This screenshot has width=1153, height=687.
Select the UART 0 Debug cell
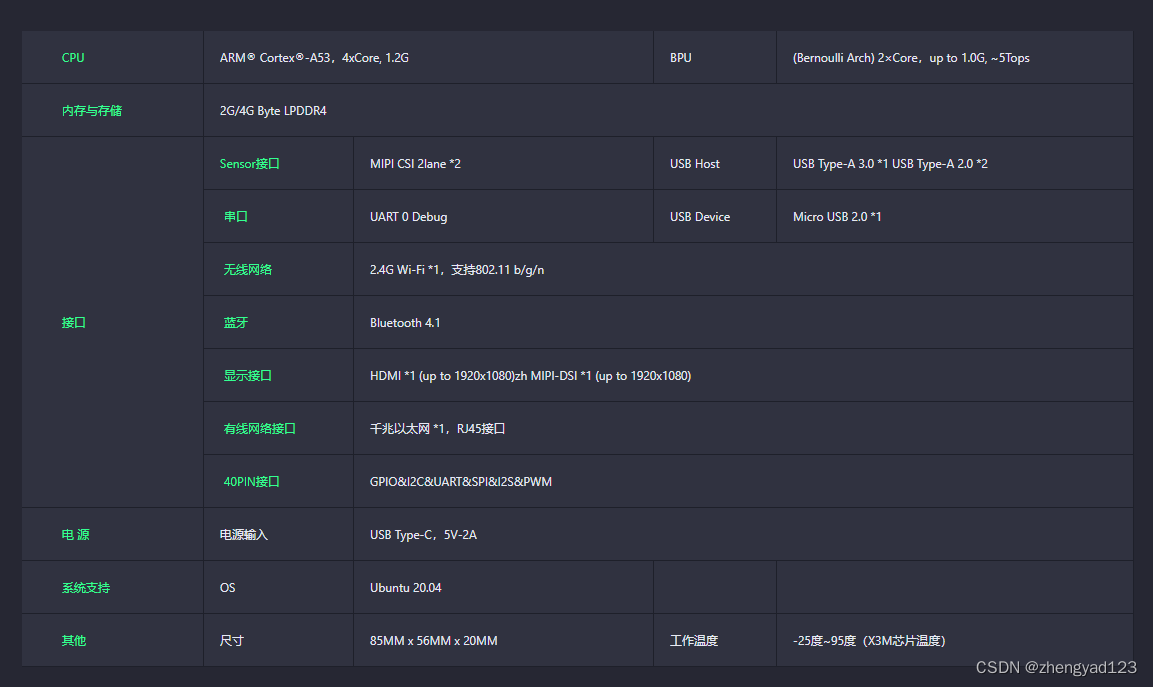tap(503, 216)
